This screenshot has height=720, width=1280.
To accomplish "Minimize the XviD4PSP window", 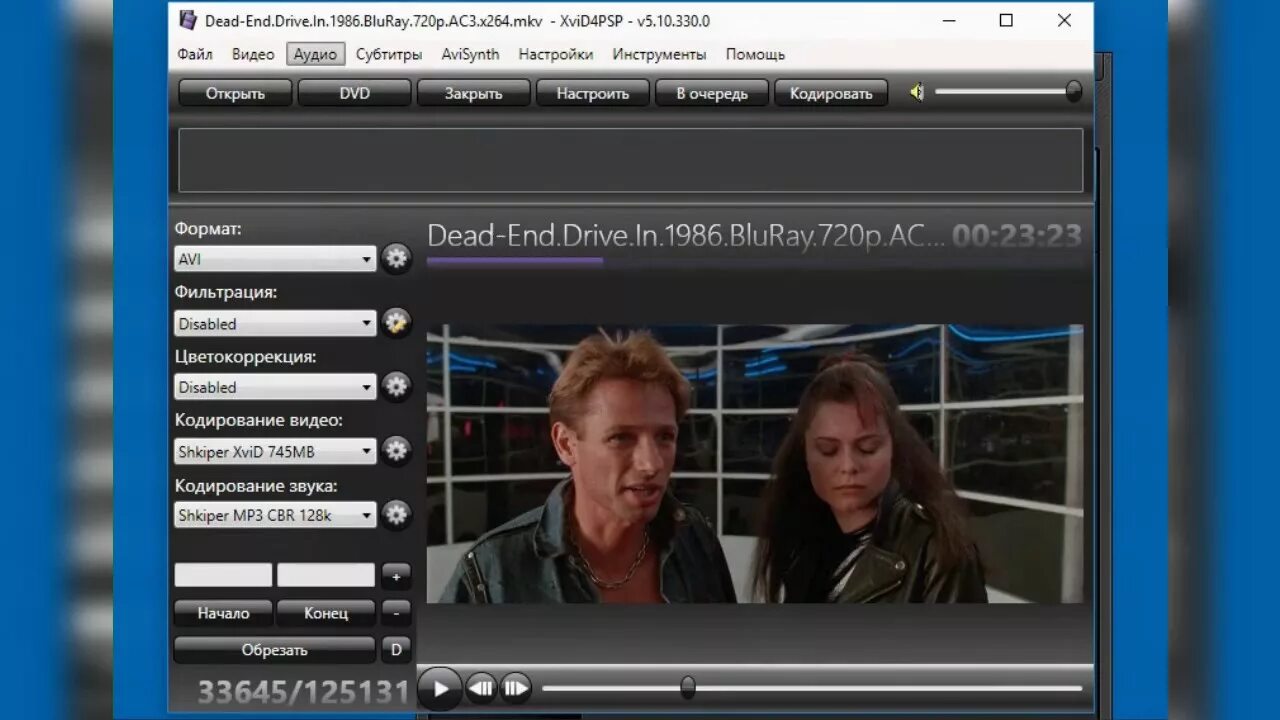I will pyautogui.click(x=948, y=20).
